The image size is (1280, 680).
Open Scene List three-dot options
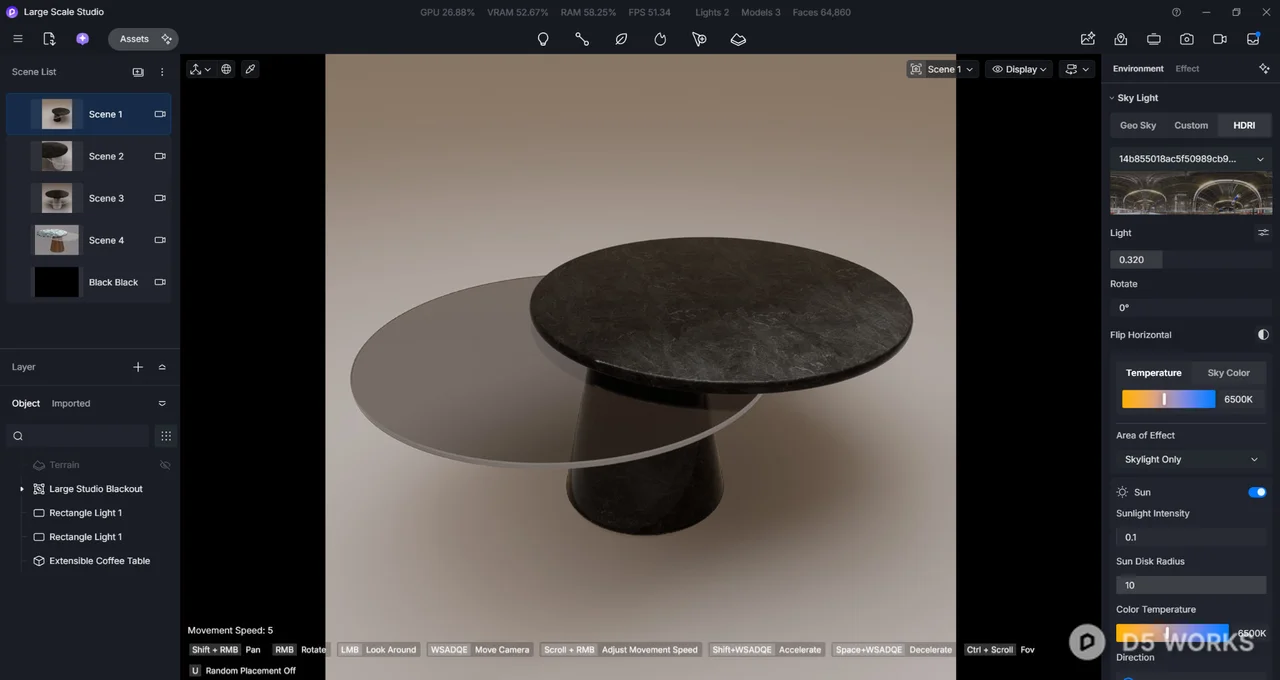click(x=162, y=72)
